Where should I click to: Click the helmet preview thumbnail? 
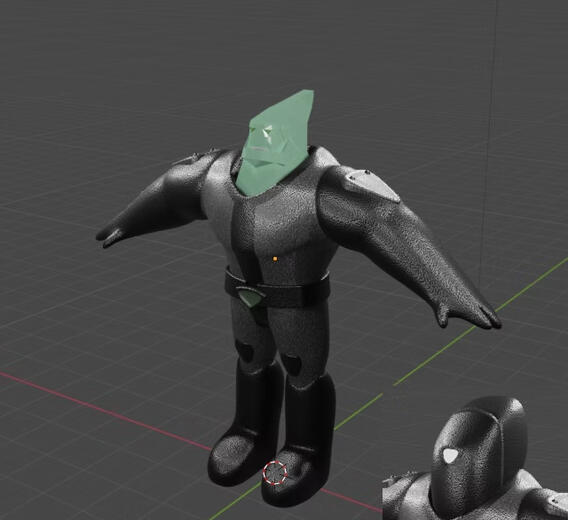coord(475,458)
